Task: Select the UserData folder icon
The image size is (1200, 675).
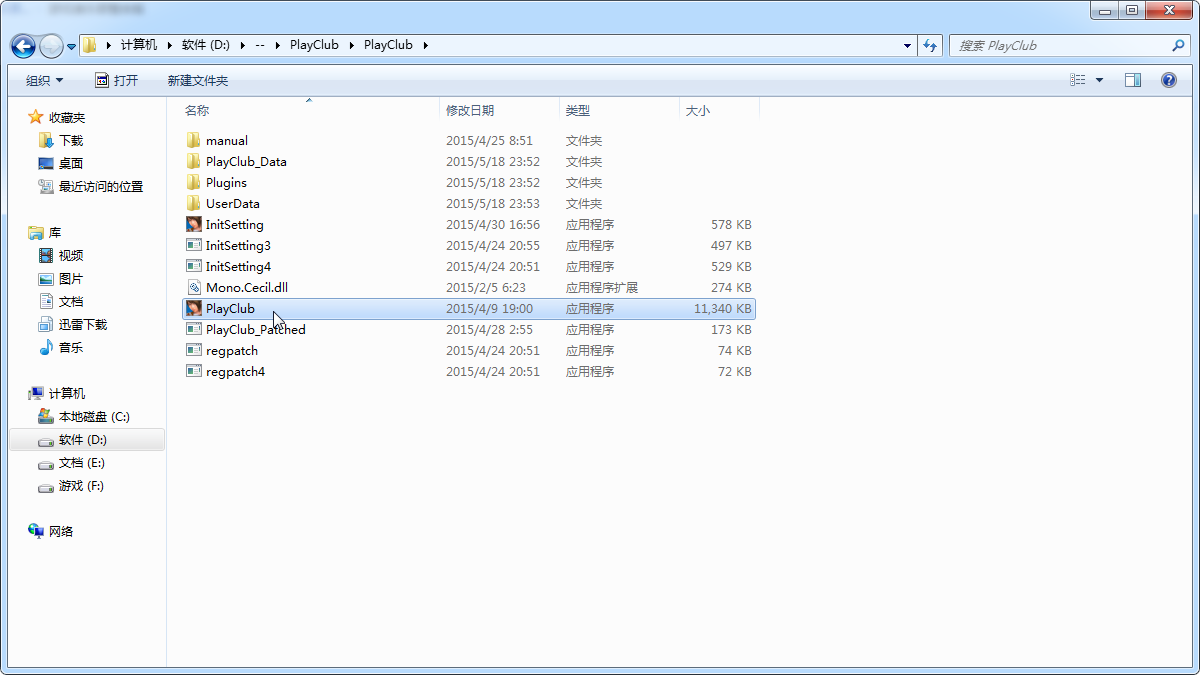Action: 194,204
